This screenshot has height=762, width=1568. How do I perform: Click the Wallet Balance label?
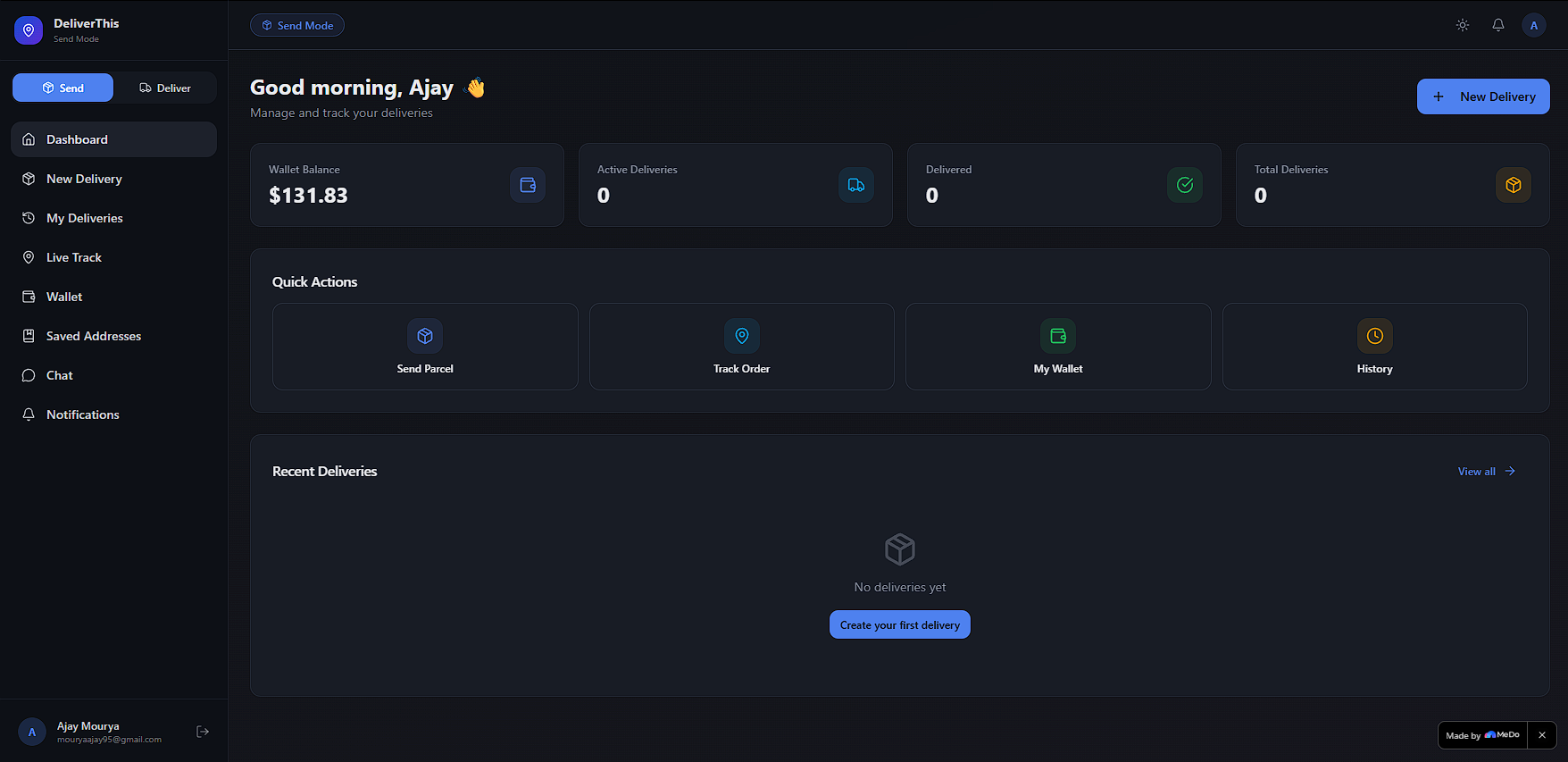click(x=304, y=170)
